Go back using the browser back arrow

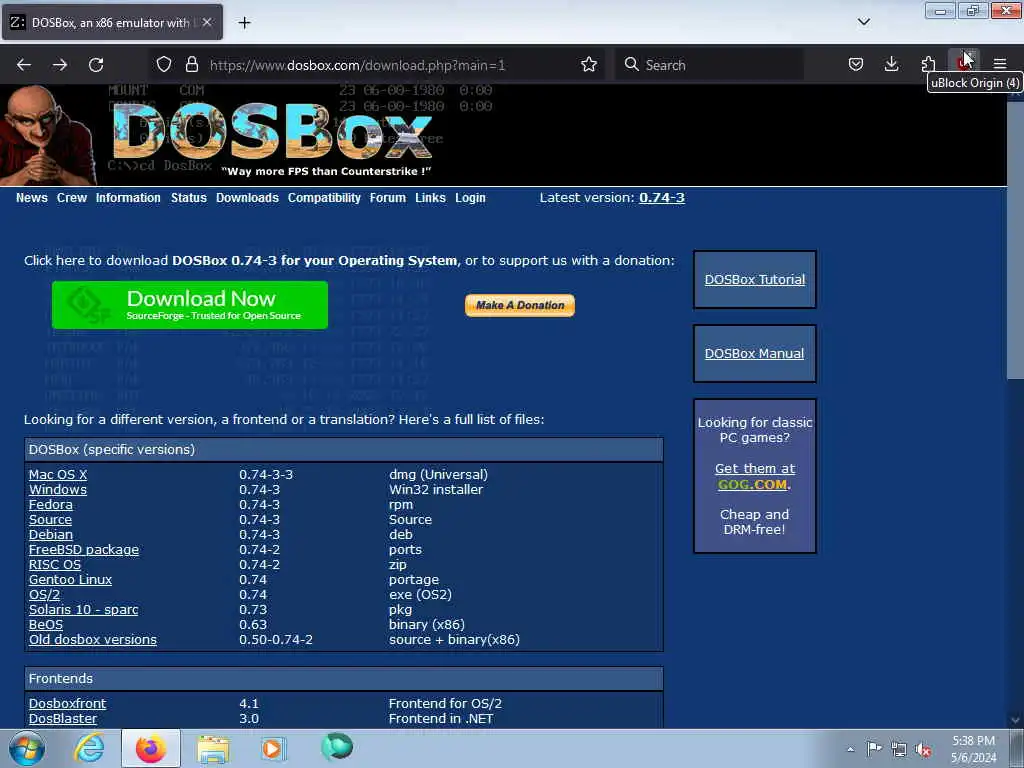click(24, 65)
